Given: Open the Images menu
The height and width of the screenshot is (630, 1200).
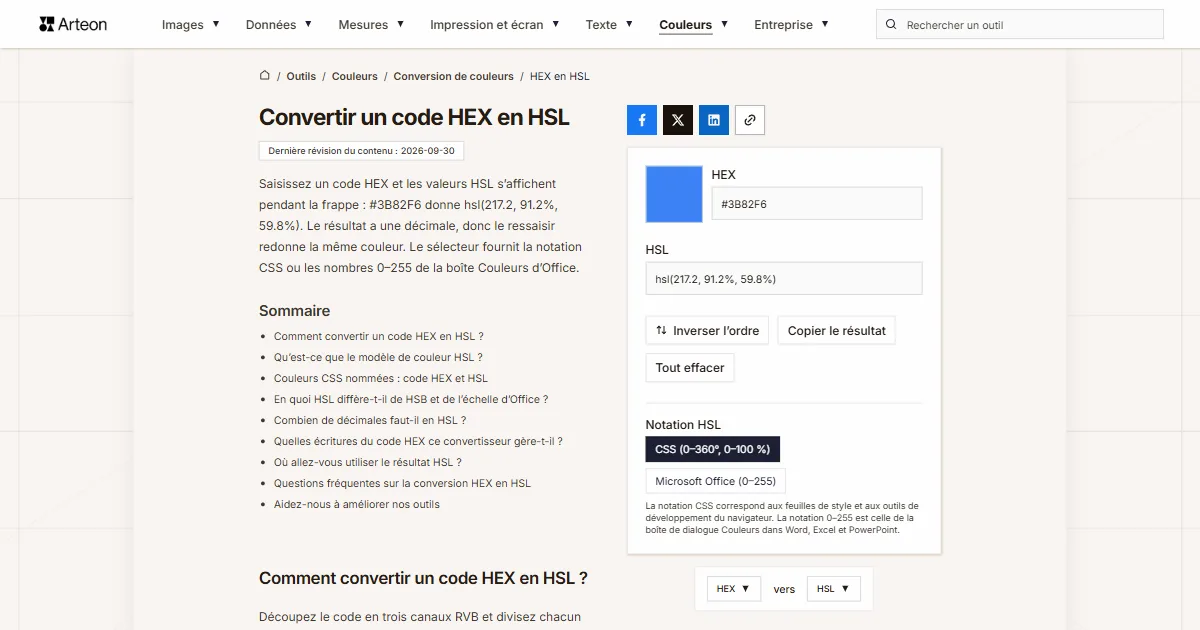Looking at the screenshot, I should click(191, 24).
